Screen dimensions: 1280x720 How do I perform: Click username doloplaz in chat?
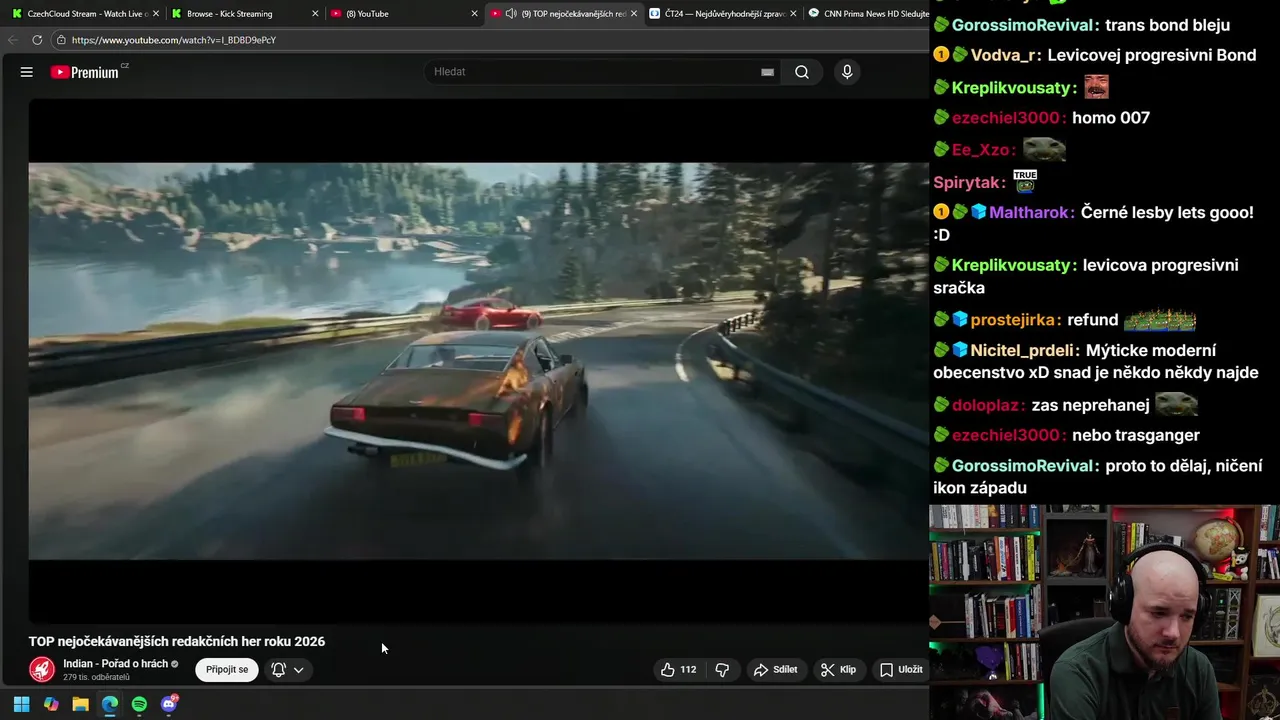(x=987, y=405)
